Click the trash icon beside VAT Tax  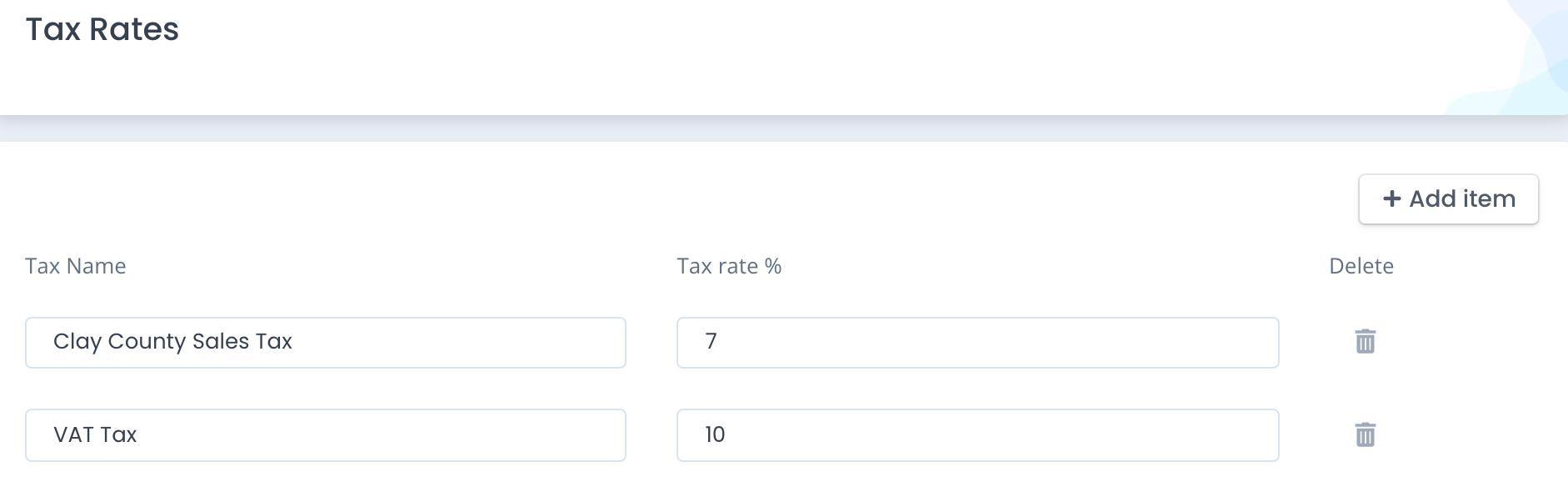pyautogui.click(x=1365, y=434)
